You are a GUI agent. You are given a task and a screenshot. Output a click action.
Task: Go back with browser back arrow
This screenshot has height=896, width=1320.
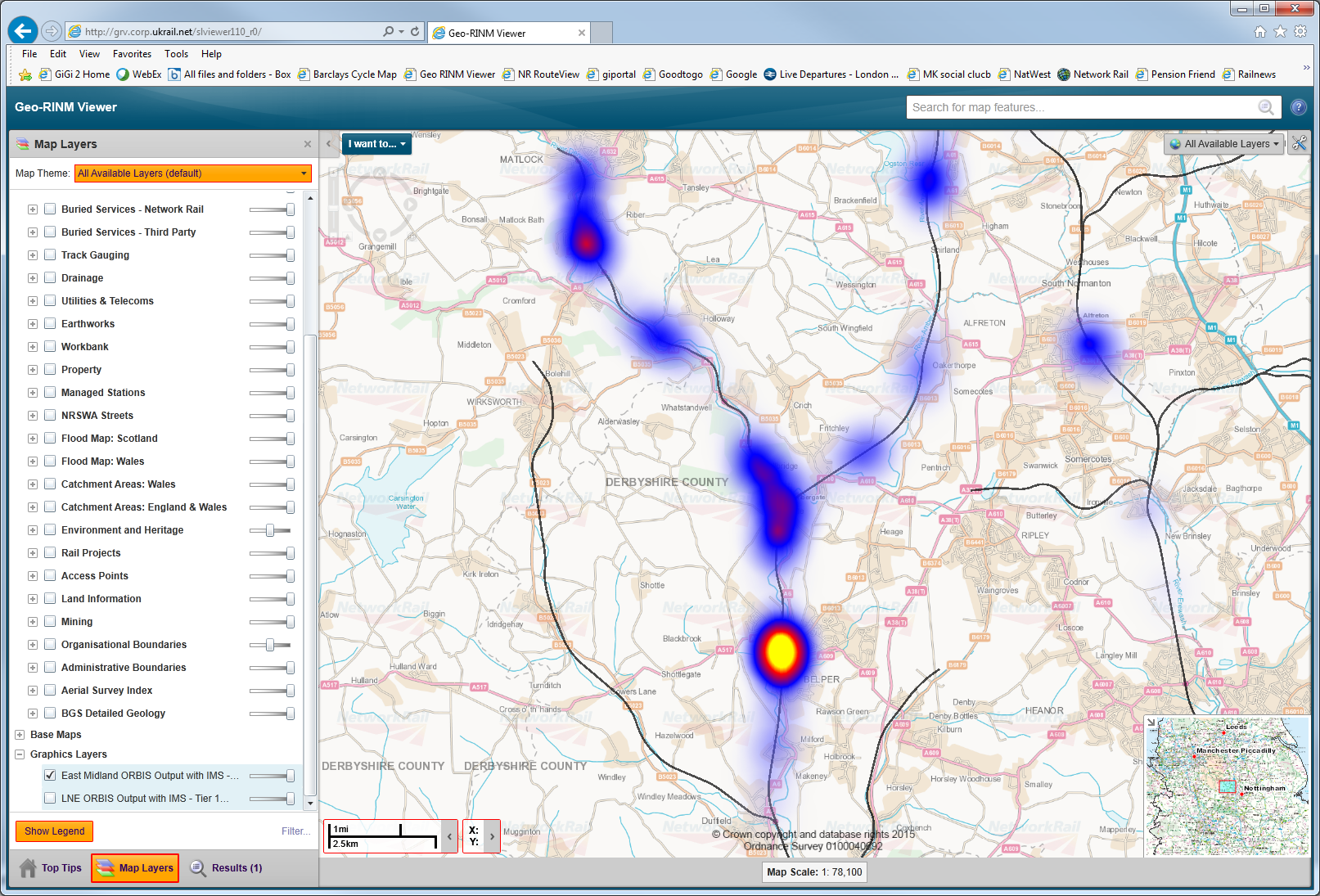click(23, 31)
